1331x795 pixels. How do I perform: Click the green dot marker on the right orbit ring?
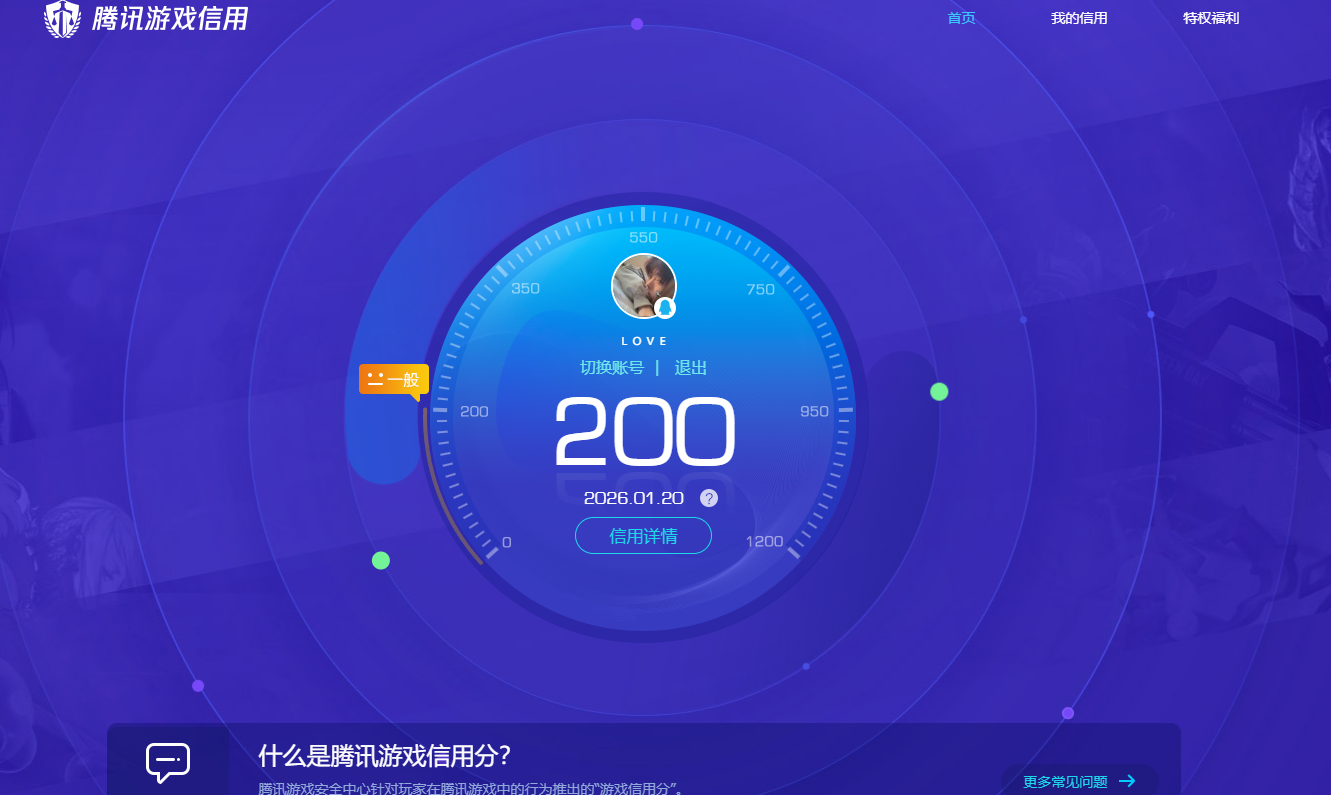click(x=939, y=391)
